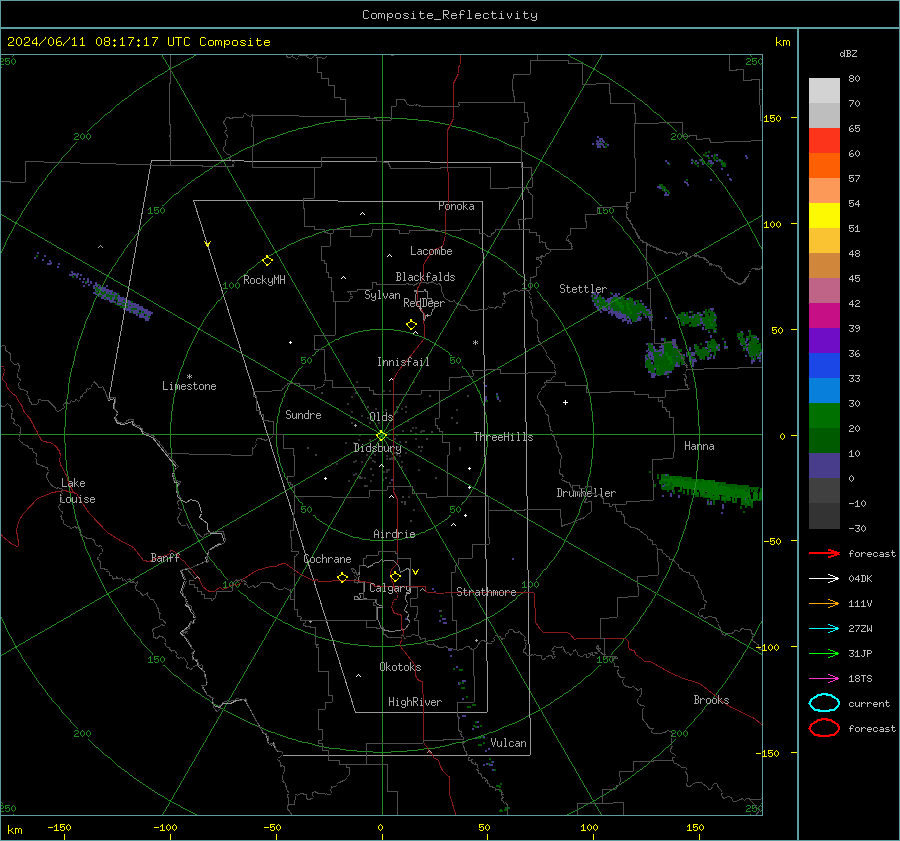Select the green 31JP arrow symbol

point(824,653)
